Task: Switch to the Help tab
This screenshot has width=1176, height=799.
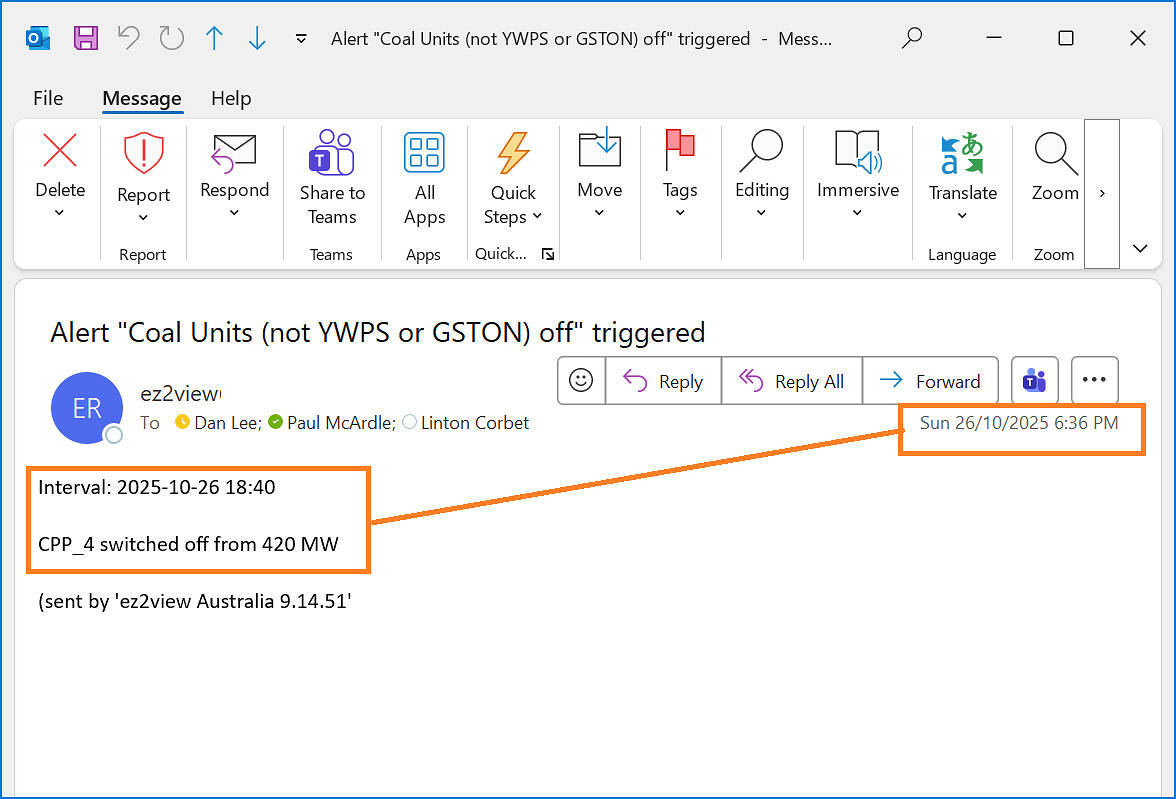Action: click(x=231, y=98)
